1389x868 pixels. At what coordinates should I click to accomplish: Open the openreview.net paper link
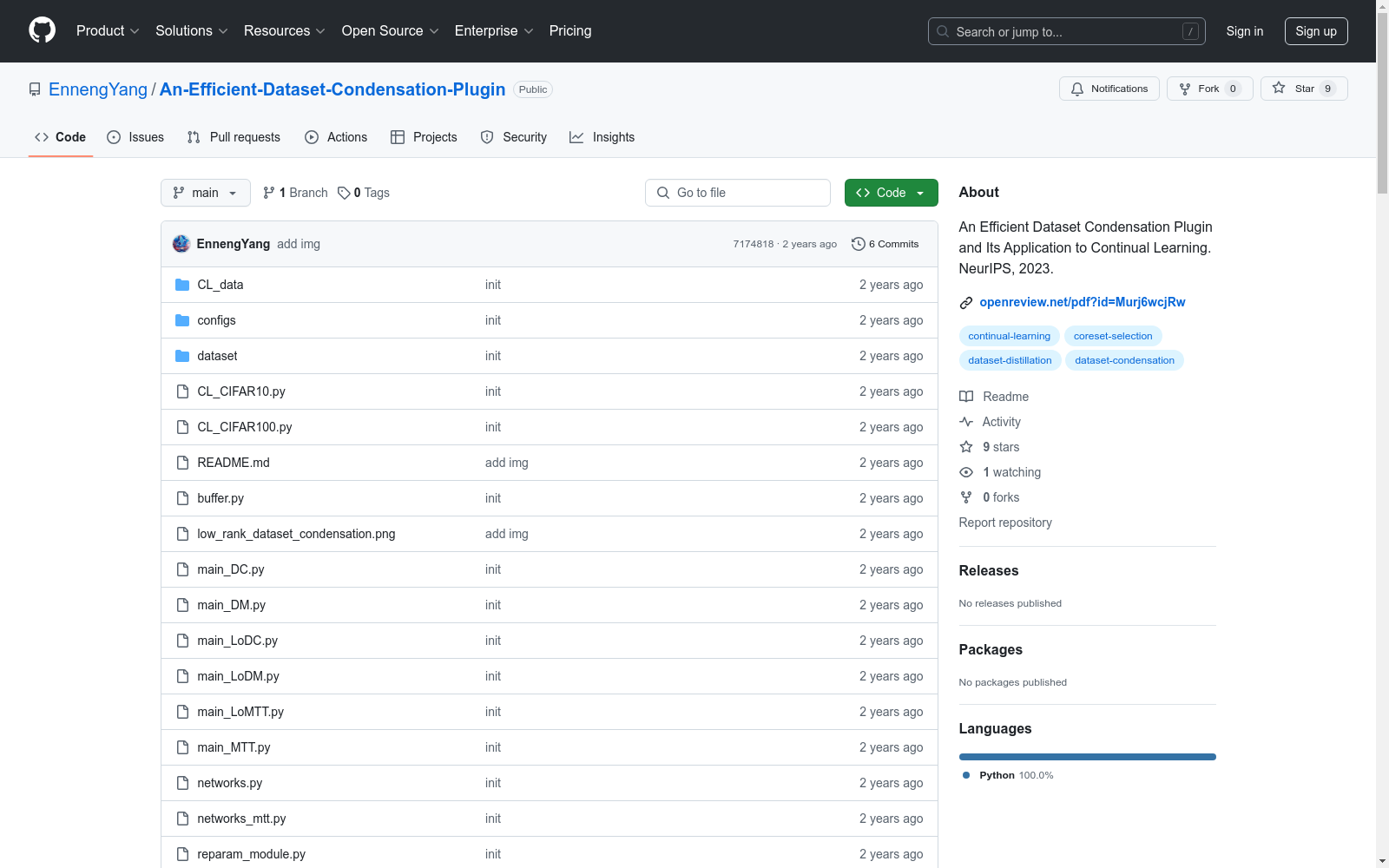coord(1083,302)
